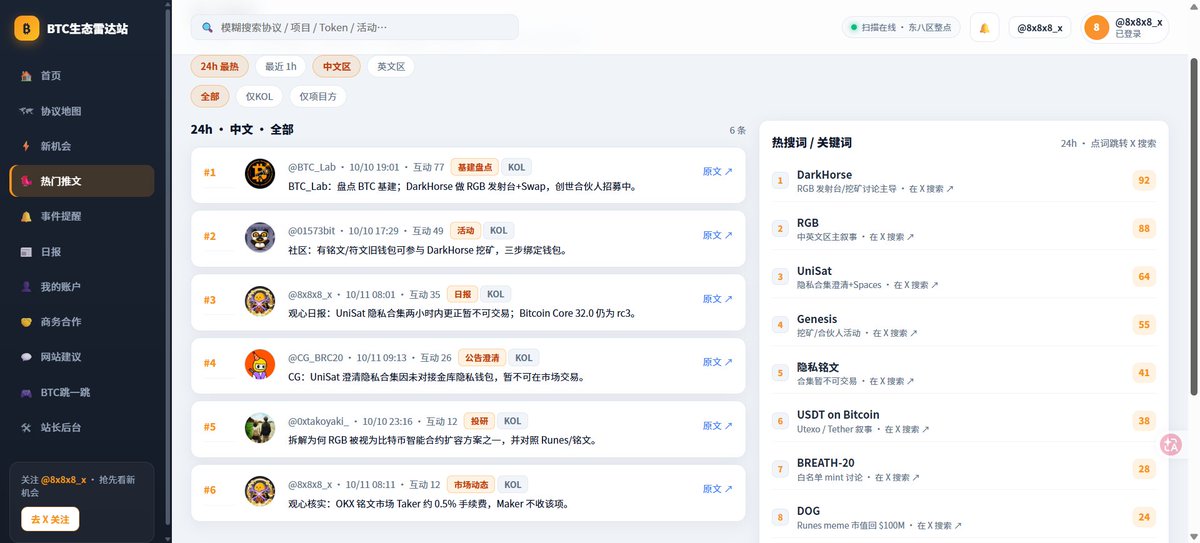This screenshot has width=1200, height=543.
Task: Open 事件提醒 in sidebar
Action: click(x=81, y=216)
